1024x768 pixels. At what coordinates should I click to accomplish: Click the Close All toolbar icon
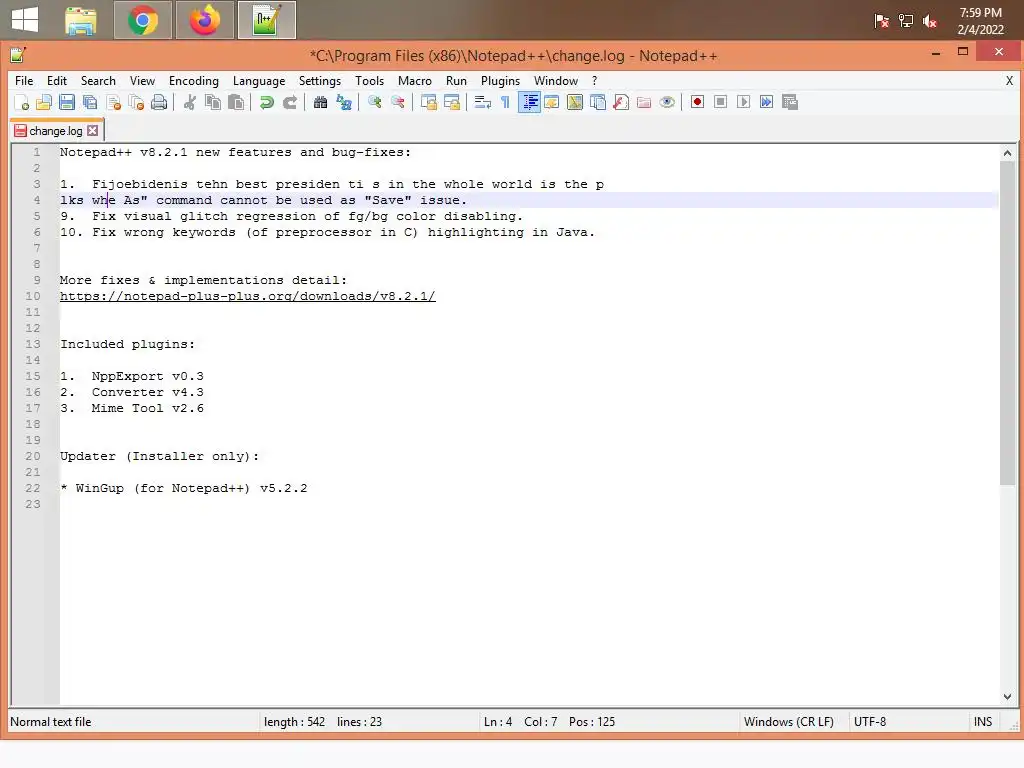pos(136,103)
